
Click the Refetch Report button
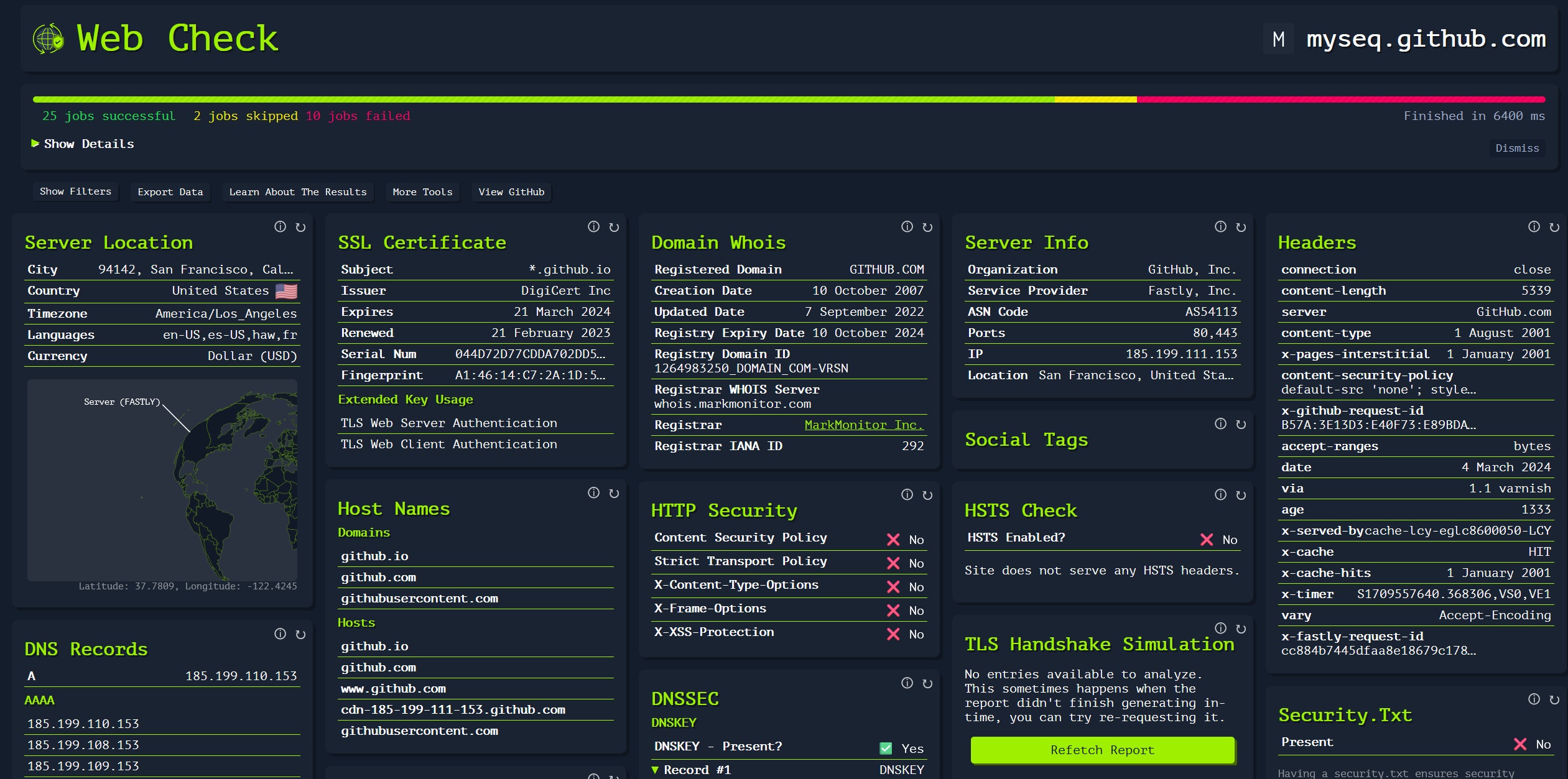(1102, 750)
